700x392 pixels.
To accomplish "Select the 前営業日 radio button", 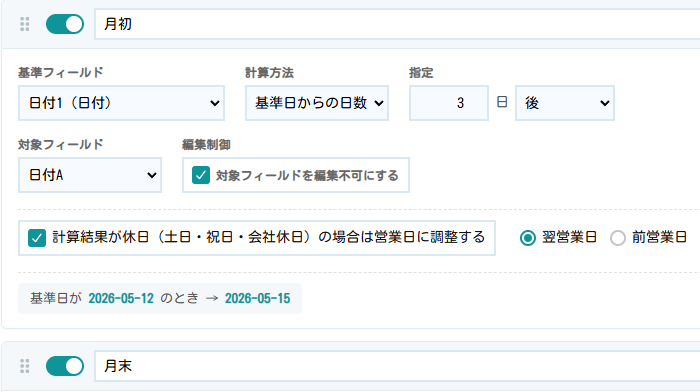I will pyautogui.click(x=618, y=238).
